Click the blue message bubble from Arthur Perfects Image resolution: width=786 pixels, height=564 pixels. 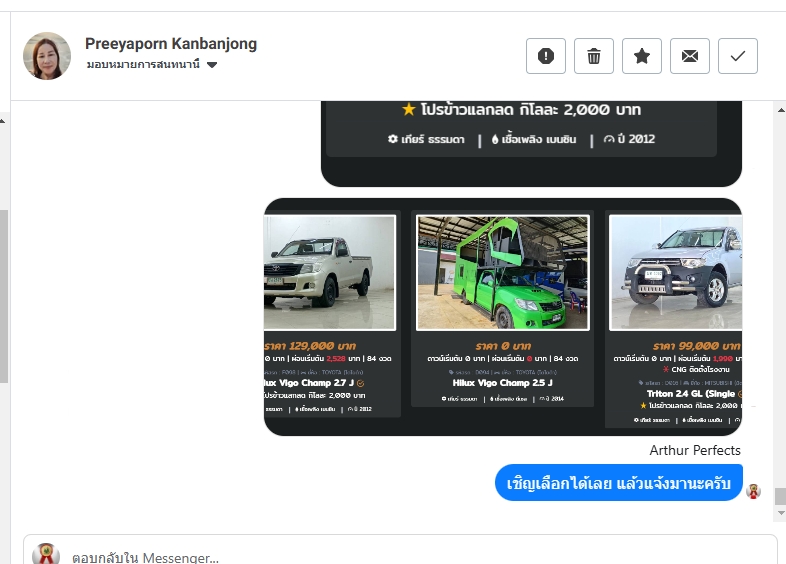[x=619, y=483]
